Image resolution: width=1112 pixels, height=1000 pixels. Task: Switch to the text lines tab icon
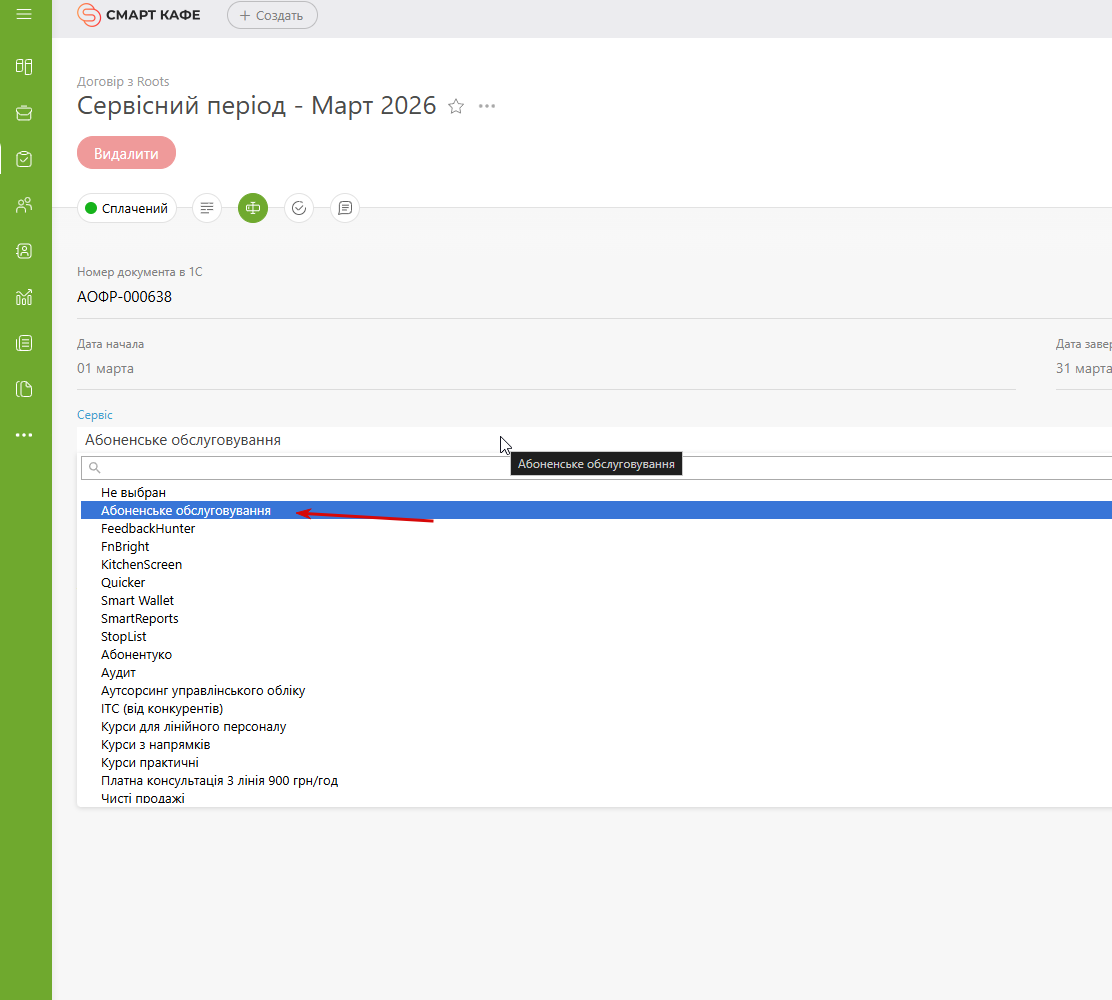click(x=207, y=208)
